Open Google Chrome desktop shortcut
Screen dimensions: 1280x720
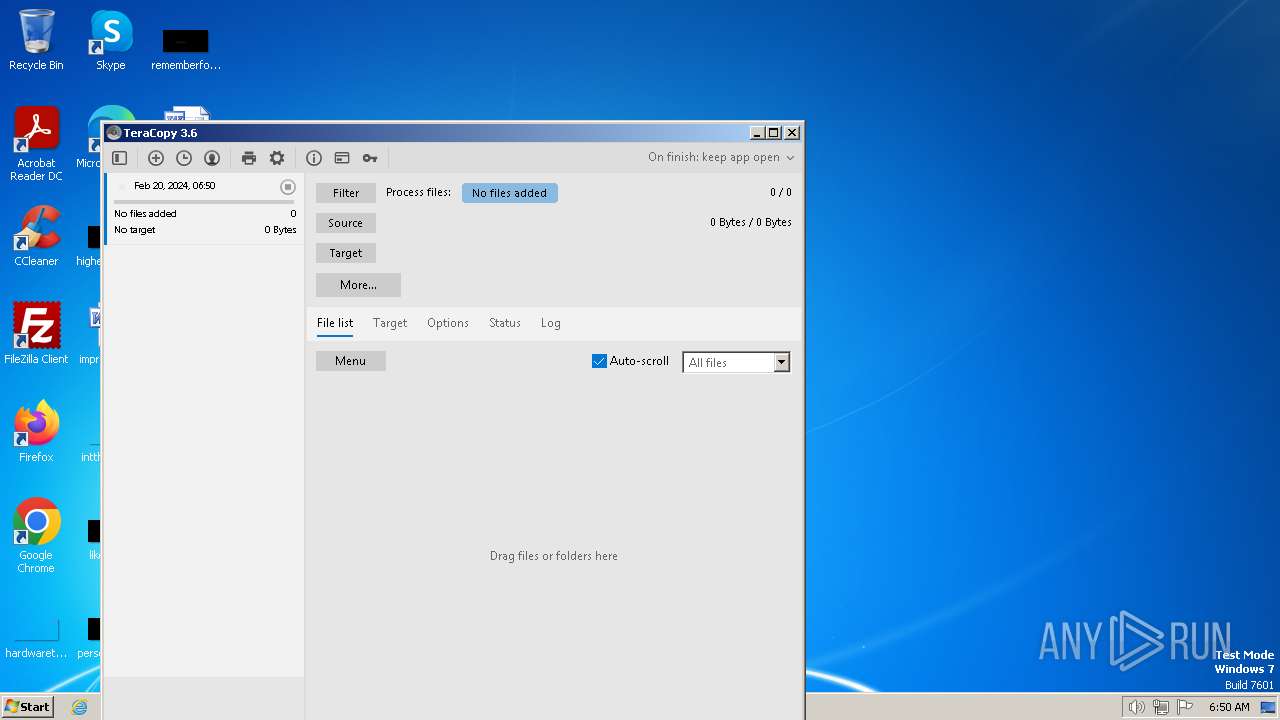coord(36,536)
